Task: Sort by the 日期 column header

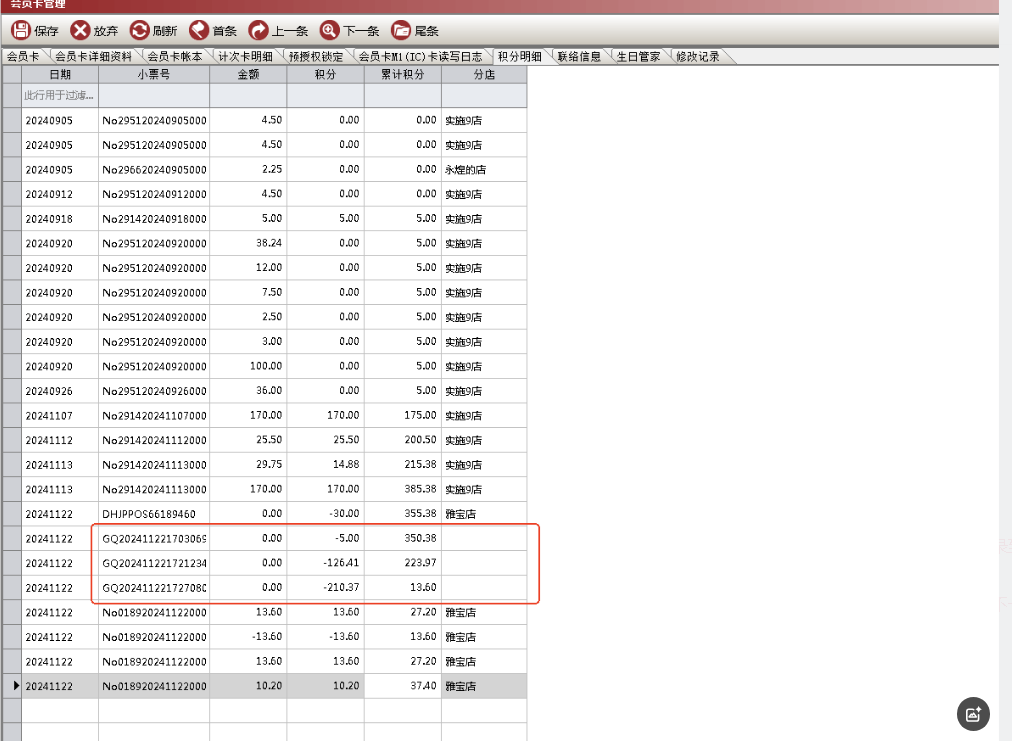Action: coord(60,75)
